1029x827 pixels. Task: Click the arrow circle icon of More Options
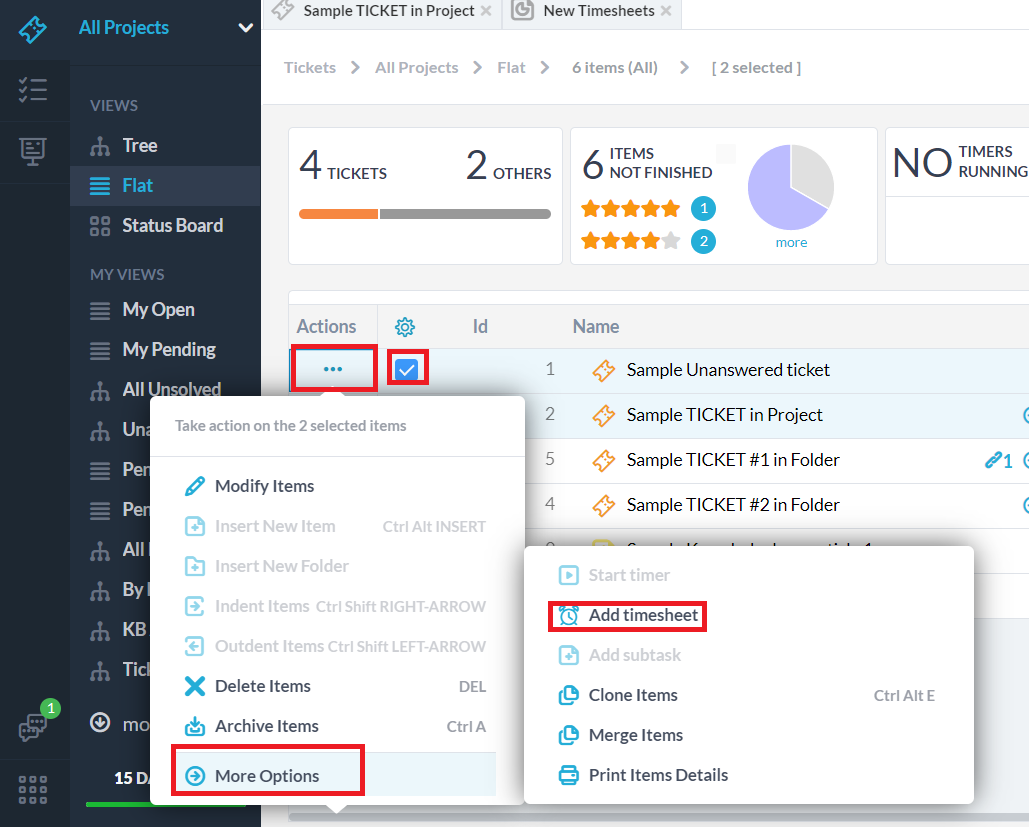(195, 776)
